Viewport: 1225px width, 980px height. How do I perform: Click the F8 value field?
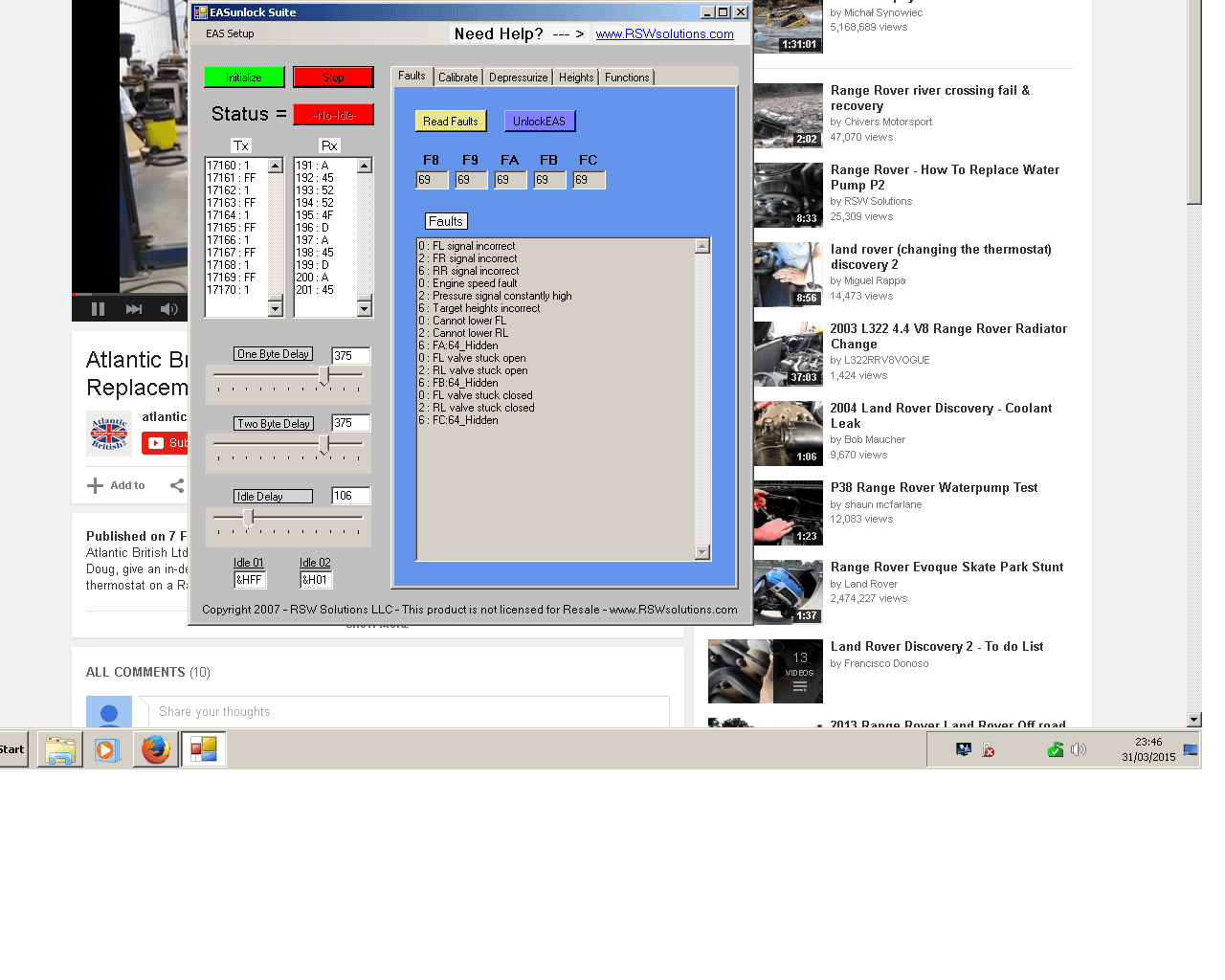coord(432,180)
